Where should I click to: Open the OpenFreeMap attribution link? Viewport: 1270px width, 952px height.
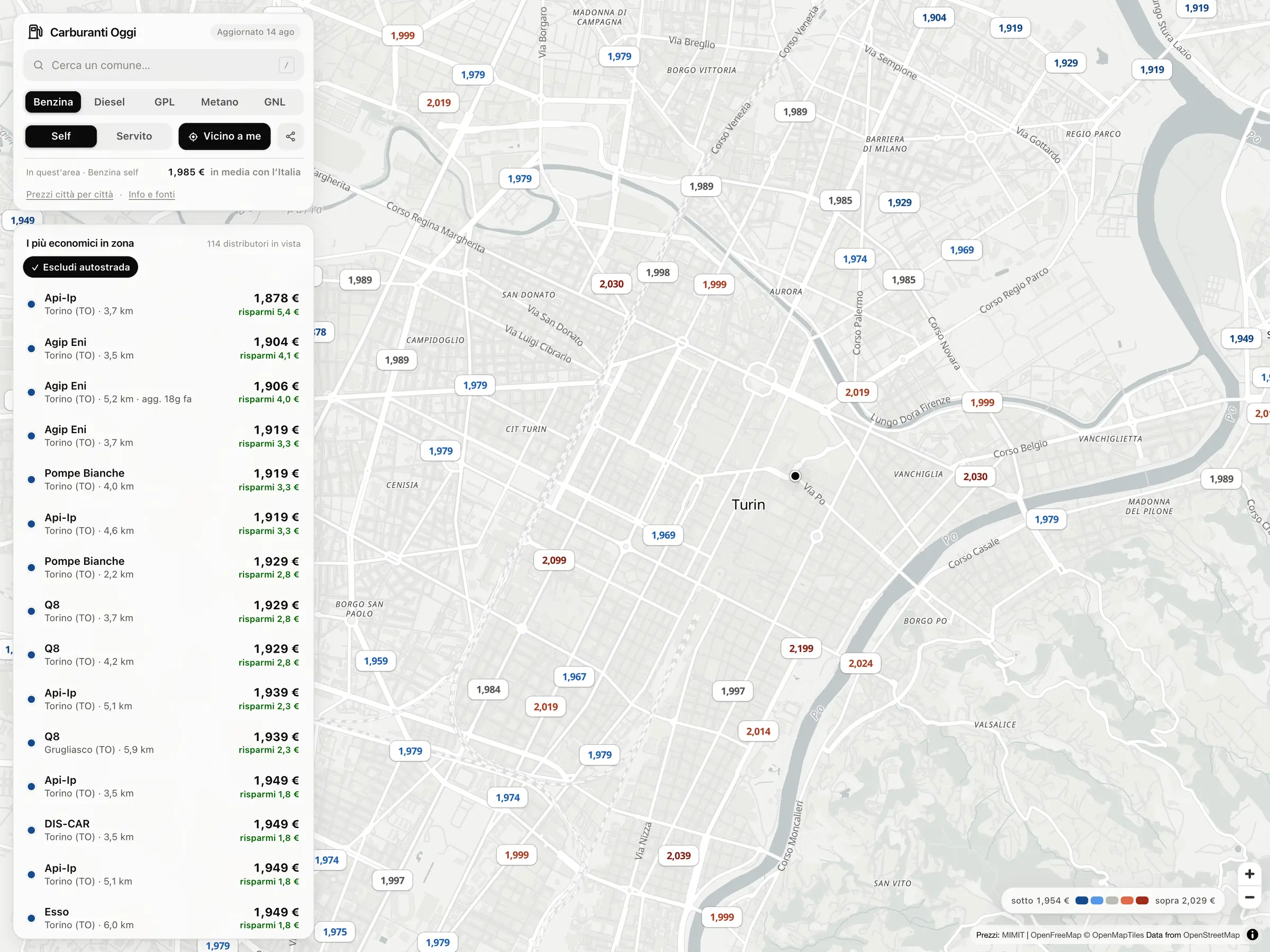[1056, 936]
